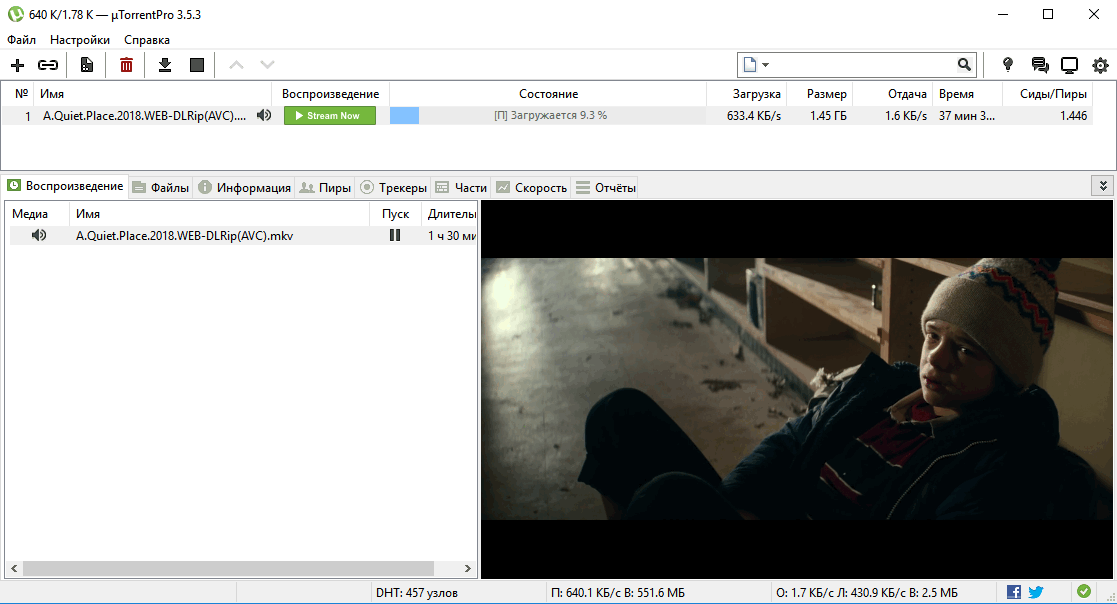Viewport: 1117px width, 604px height.
Task: Switch to Отчёты tab
Action: pos(606,187)
